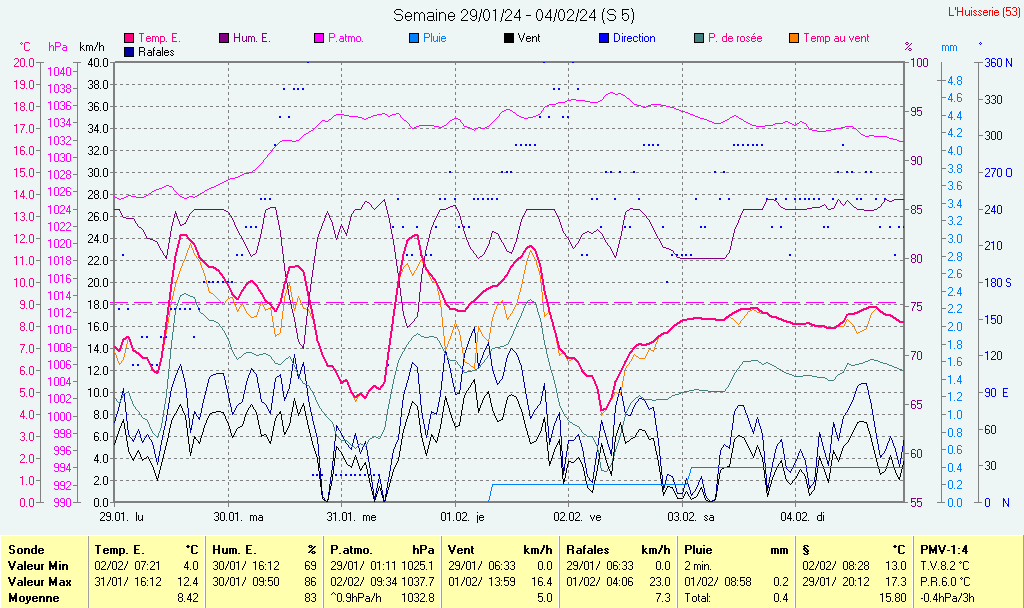Image resolution: width=1024 pixels, height=608 pixels.
Task: Select the gust maximum value '23.0'
Action: [660, 581]
